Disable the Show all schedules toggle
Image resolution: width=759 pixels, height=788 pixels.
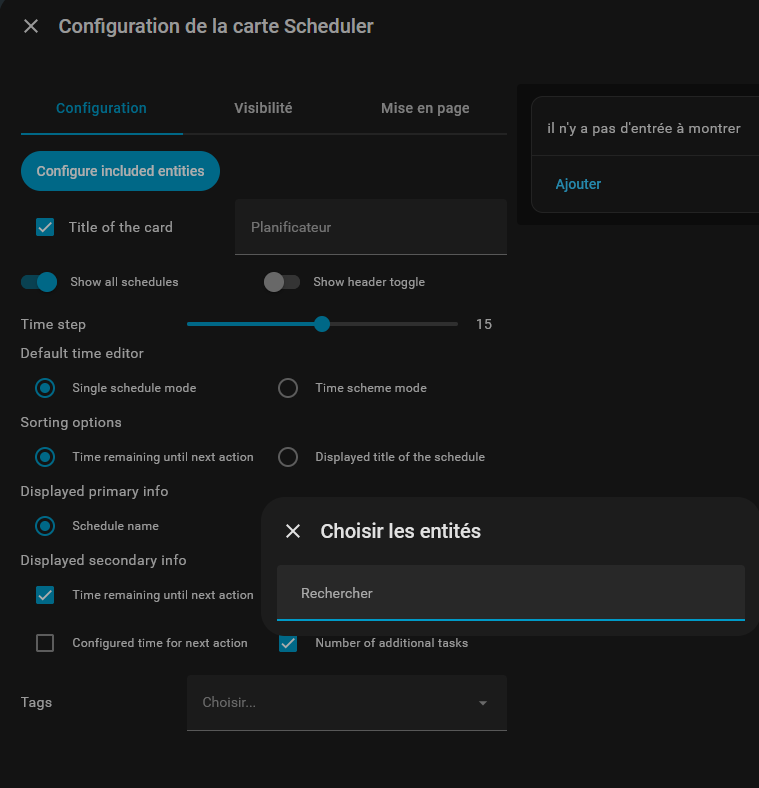(x=40, y=282)
